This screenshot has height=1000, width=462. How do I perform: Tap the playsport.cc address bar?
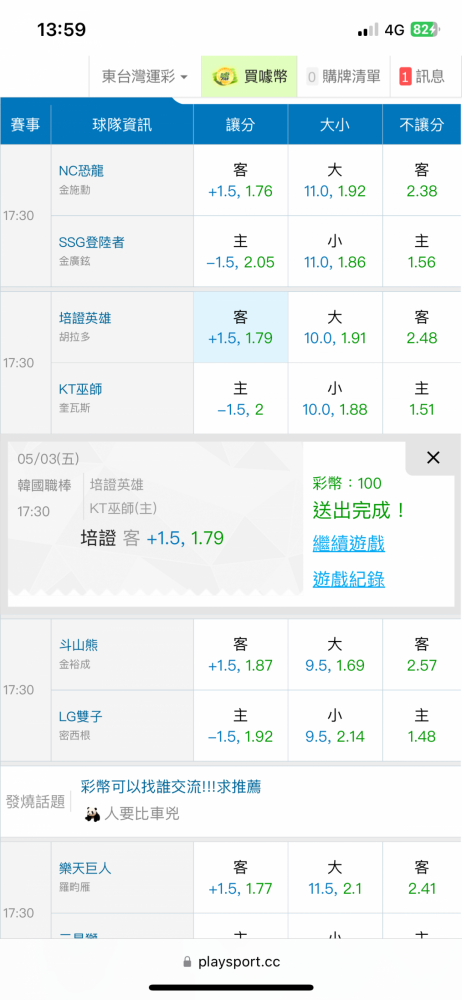point(231,962)
